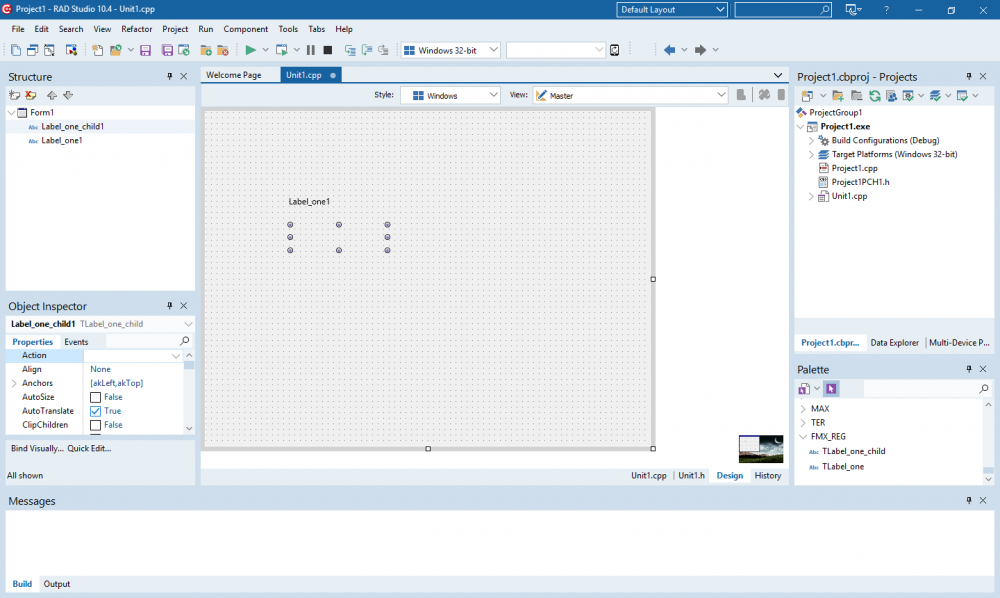Switch to the Events tab in Object Inspector
Viewport: 1000px width, 598px height.
76,342
